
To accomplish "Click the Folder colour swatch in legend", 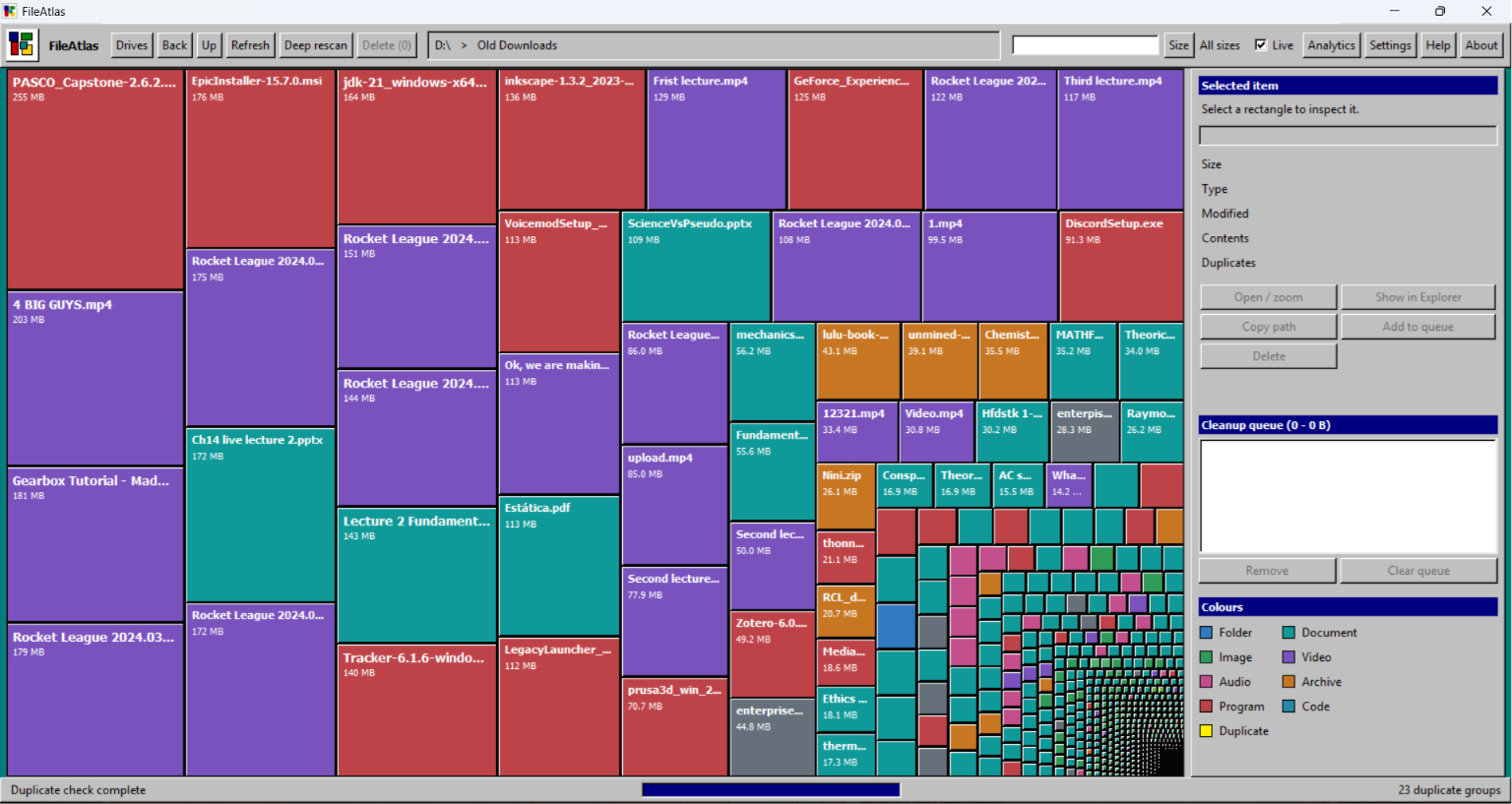I will [x=1206, y=633].
